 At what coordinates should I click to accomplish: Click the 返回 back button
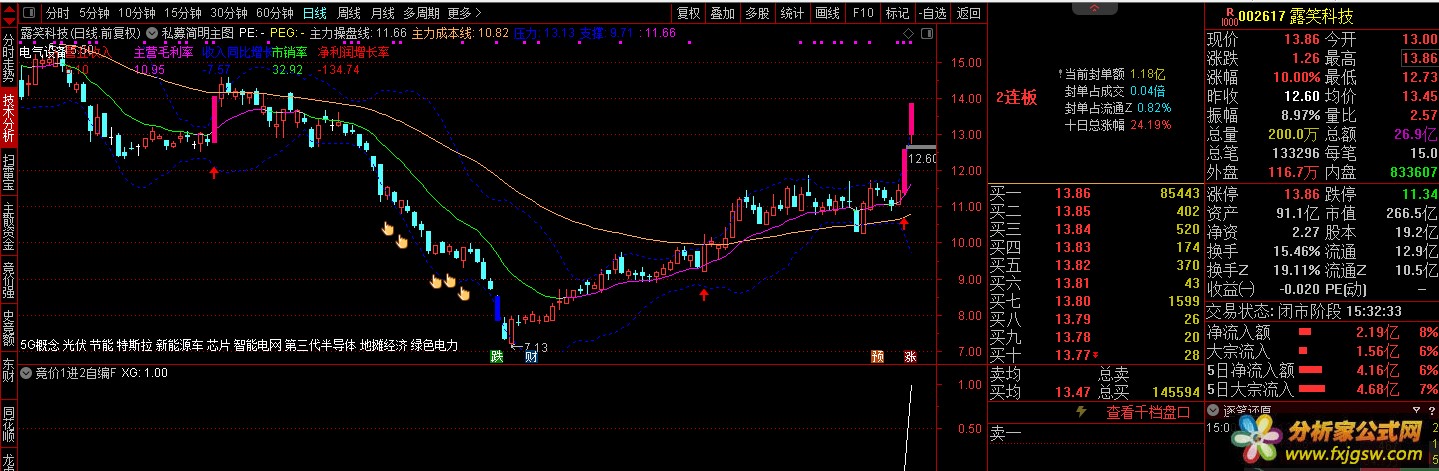pos(968,13)
